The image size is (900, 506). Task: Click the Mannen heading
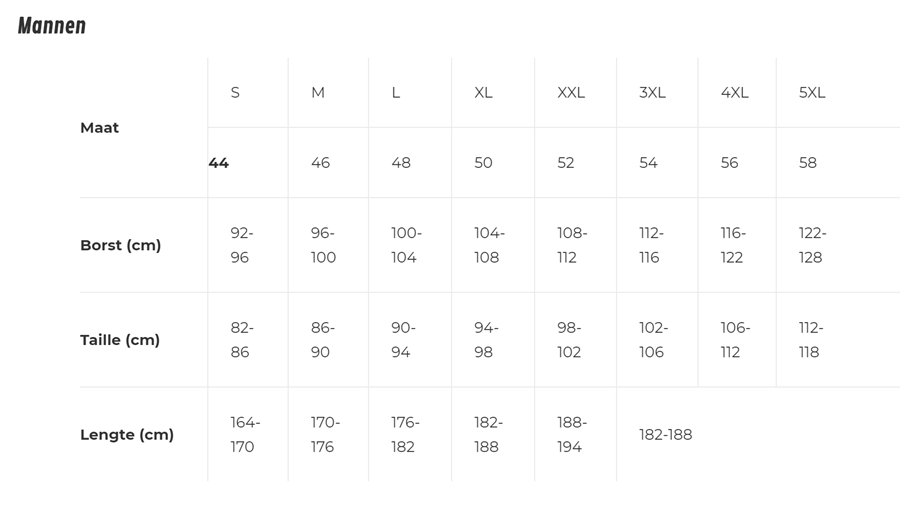[x=52, y=26]
